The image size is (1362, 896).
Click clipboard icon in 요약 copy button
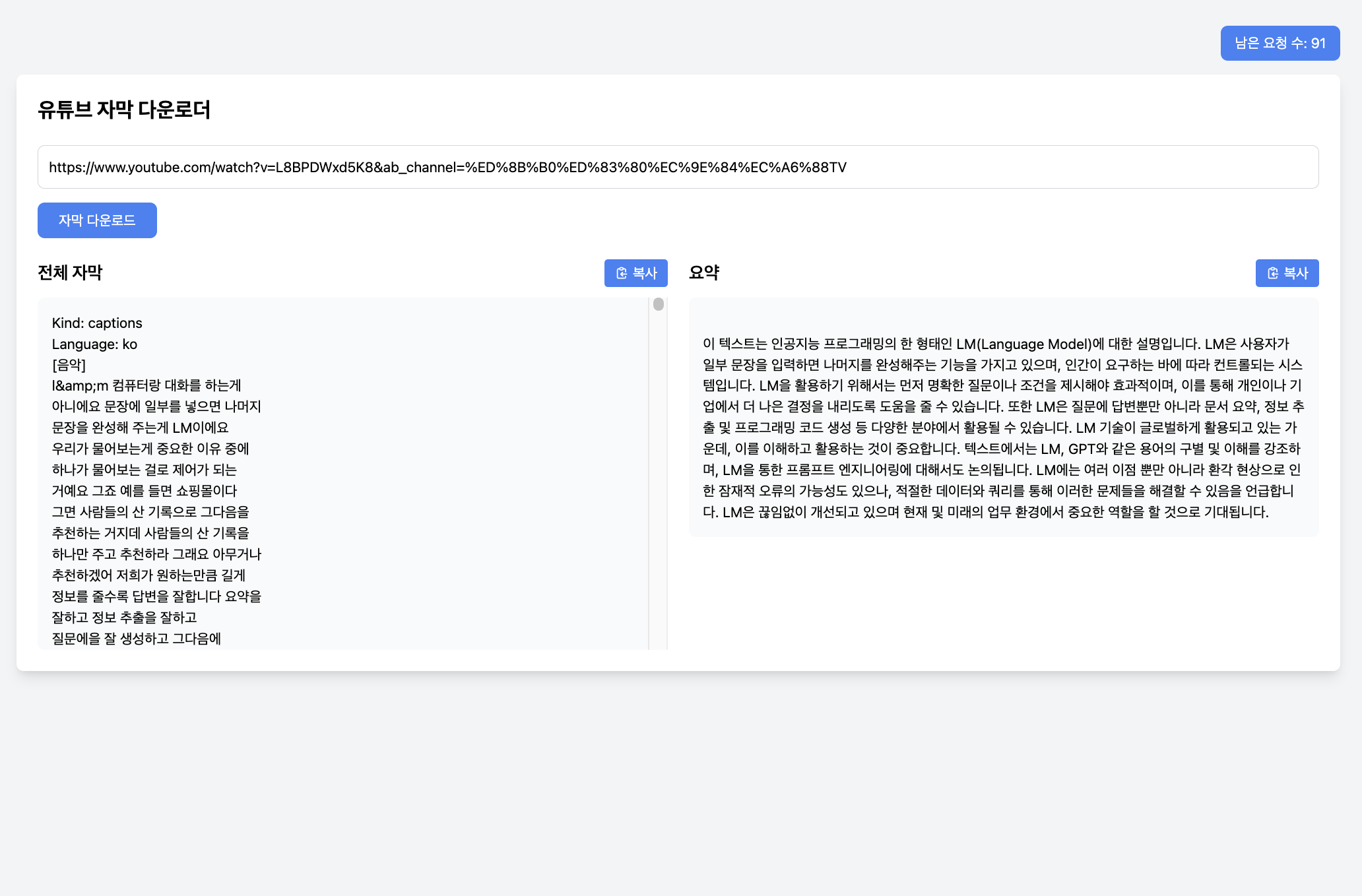(x=1272, y=273)
